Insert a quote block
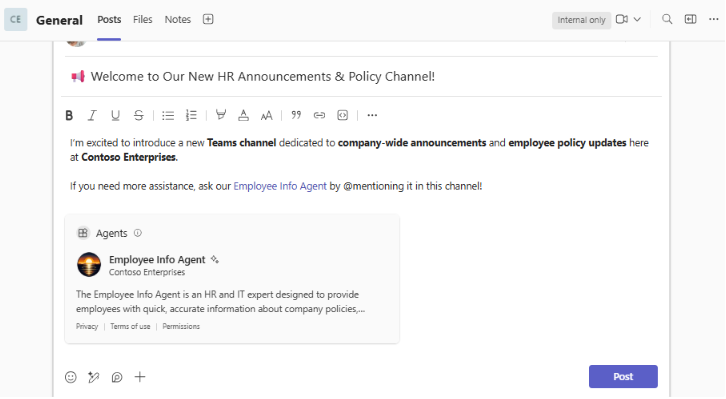Viewport: 726px width, 399px height. [x=296, y=115]
